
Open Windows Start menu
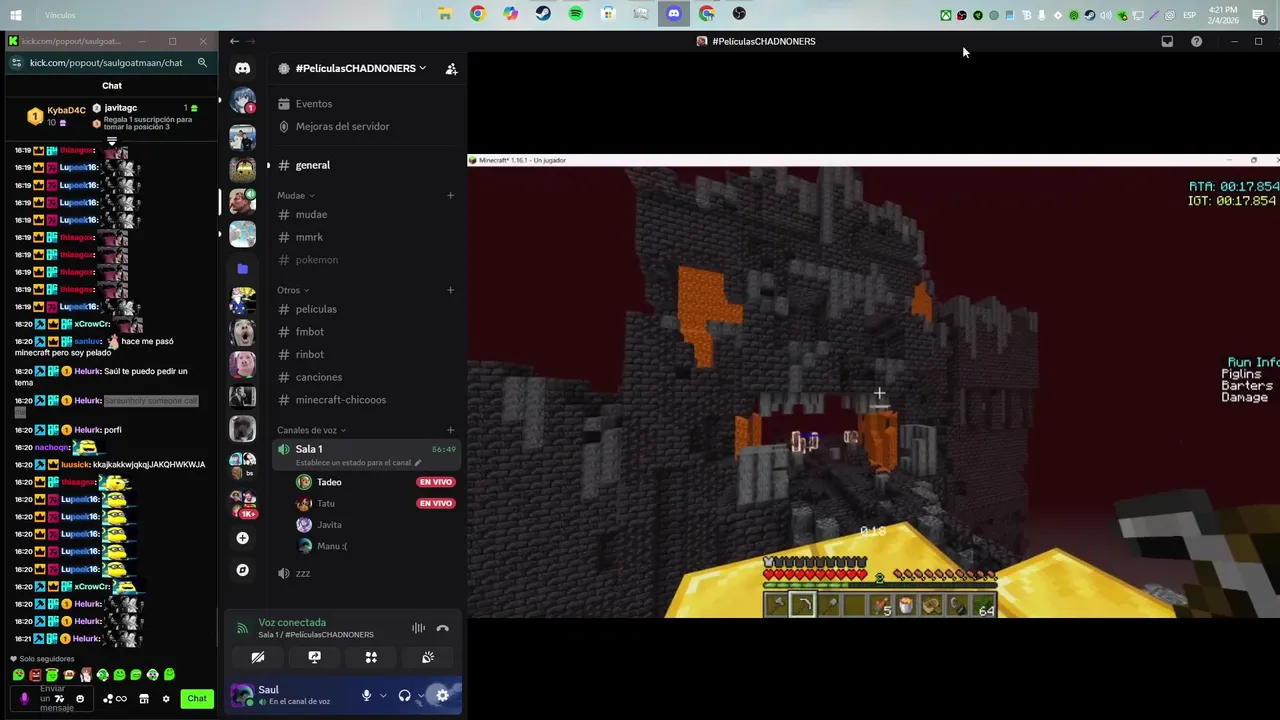(16, 14)
